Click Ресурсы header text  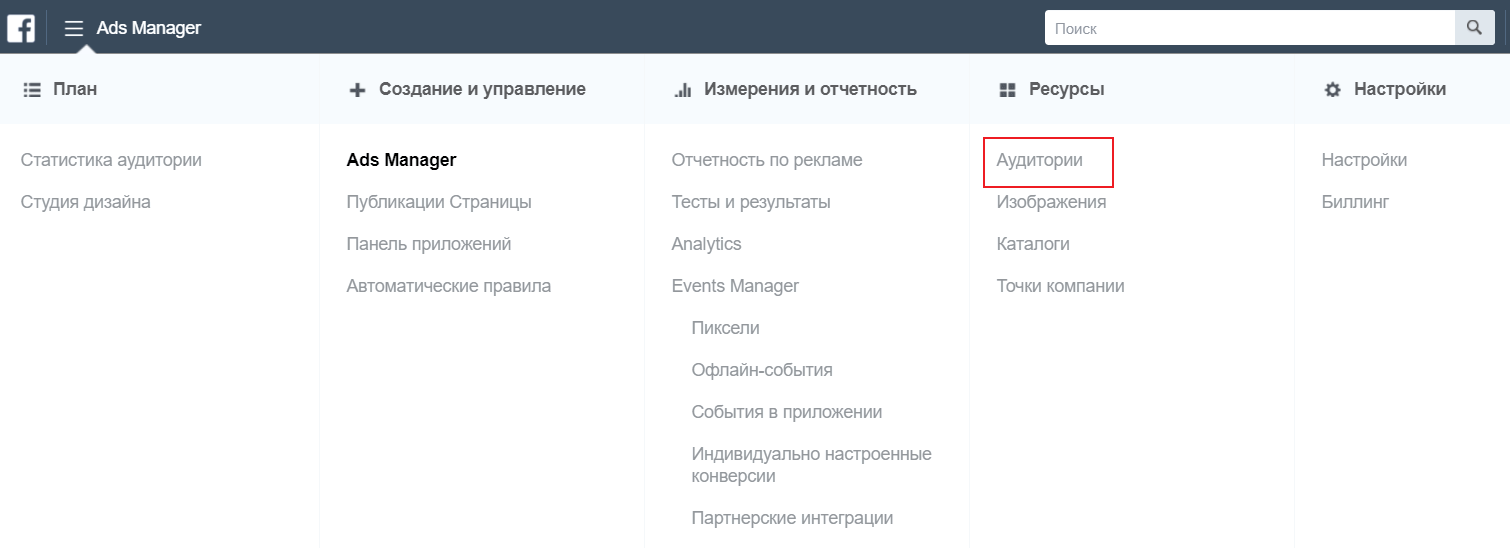1066,90
